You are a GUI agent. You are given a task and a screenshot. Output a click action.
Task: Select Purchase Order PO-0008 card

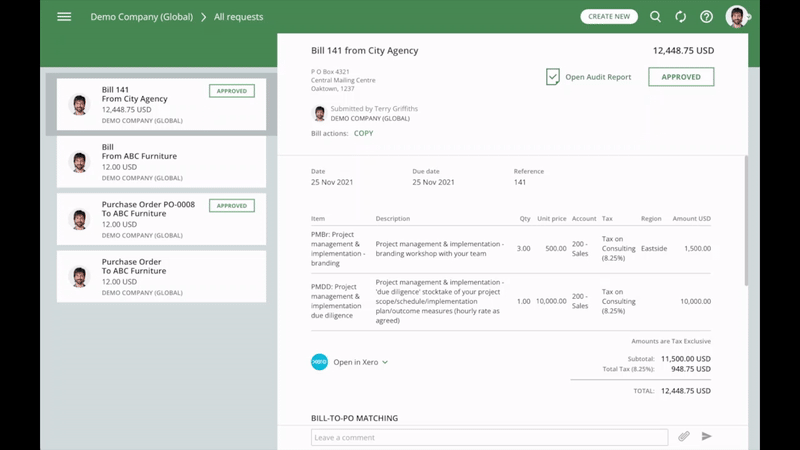pyautogui.click(x=161, y=219)
